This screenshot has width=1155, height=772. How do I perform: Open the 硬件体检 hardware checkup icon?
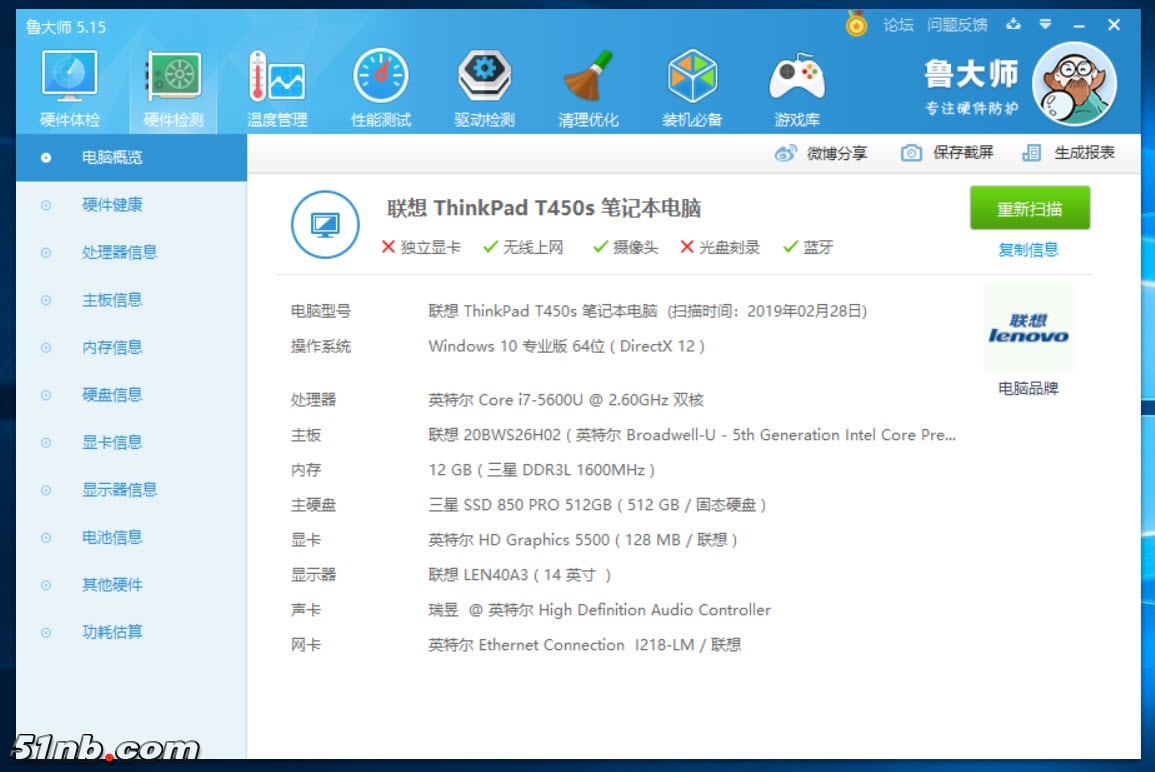click(x=70, y=78)
